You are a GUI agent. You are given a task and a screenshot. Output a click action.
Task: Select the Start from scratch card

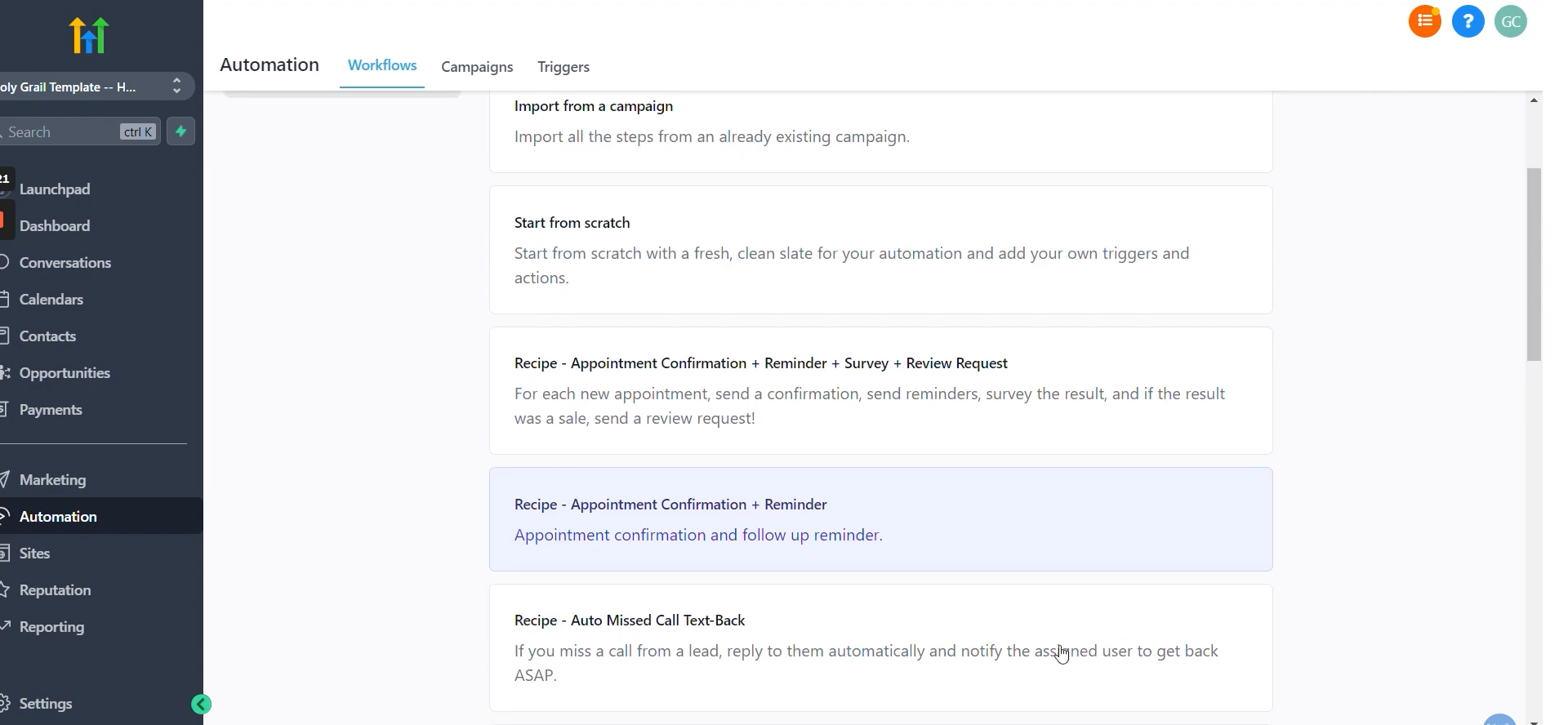click(880, 250)
